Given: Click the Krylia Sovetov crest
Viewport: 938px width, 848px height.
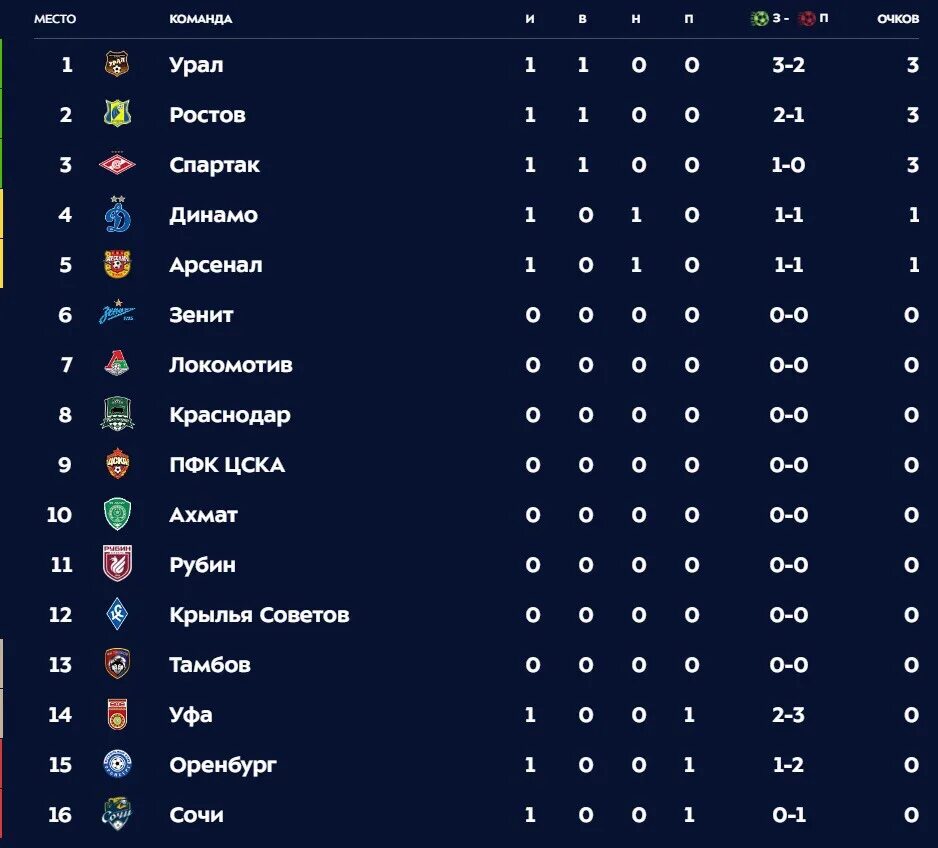Looking at the screenshot, I should pos(117,614).
